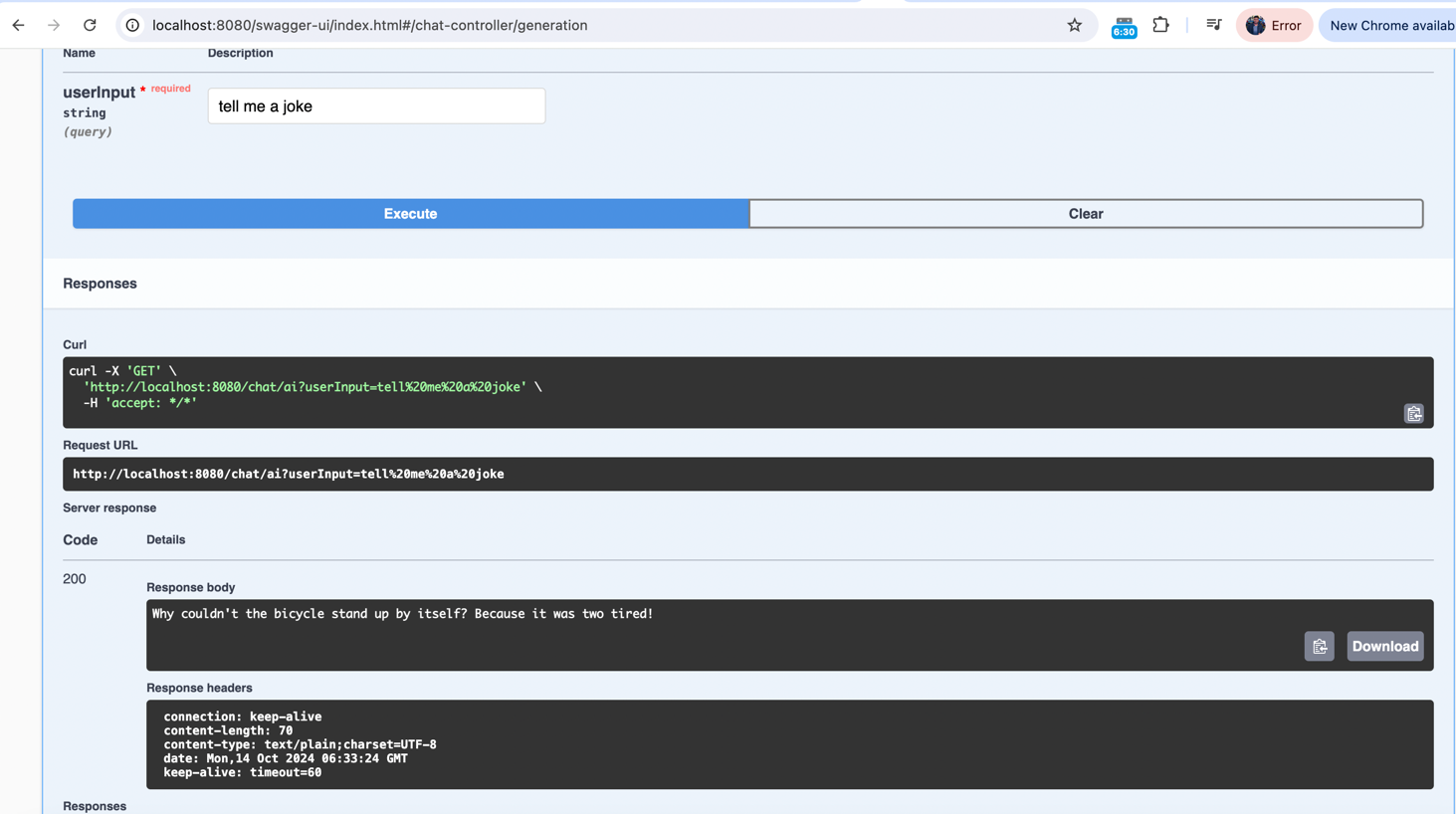Click the content-length: 70 header

[228, 730]
